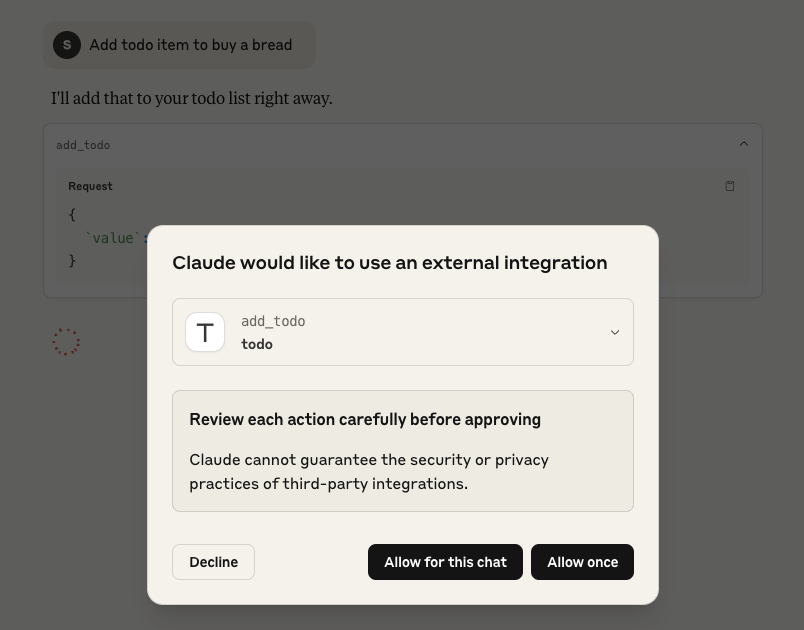
Task: Copy the Request JSON with clipboard icon
Action: tap(730, 186)
